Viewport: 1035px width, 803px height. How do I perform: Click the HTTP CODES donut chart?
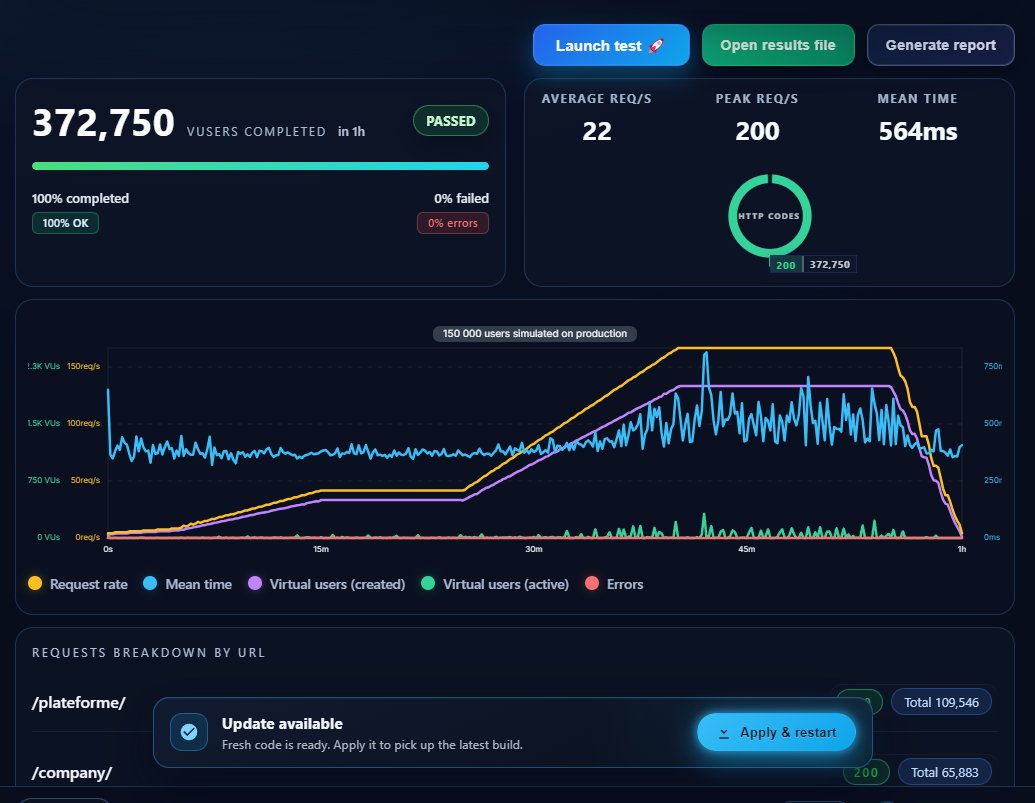(770, 216)
